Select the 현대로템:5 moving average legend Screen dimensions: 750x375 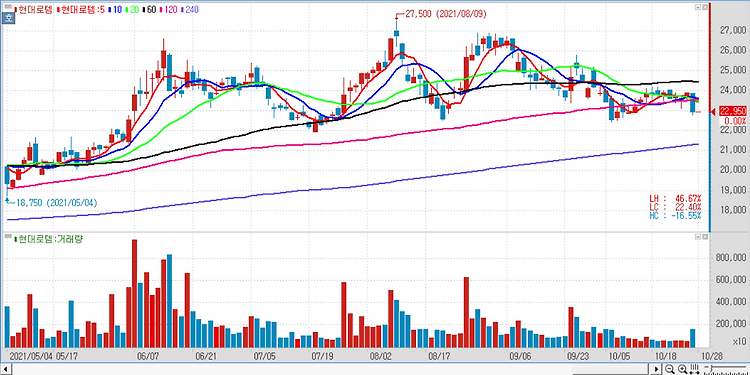[80, 10]
